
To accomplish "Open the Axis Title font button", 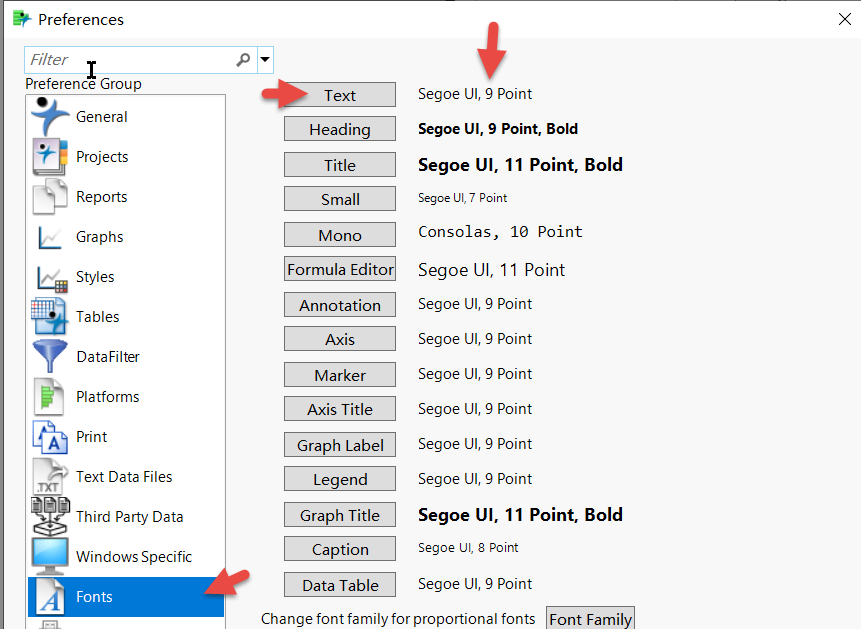I will (x=340, y=409).
